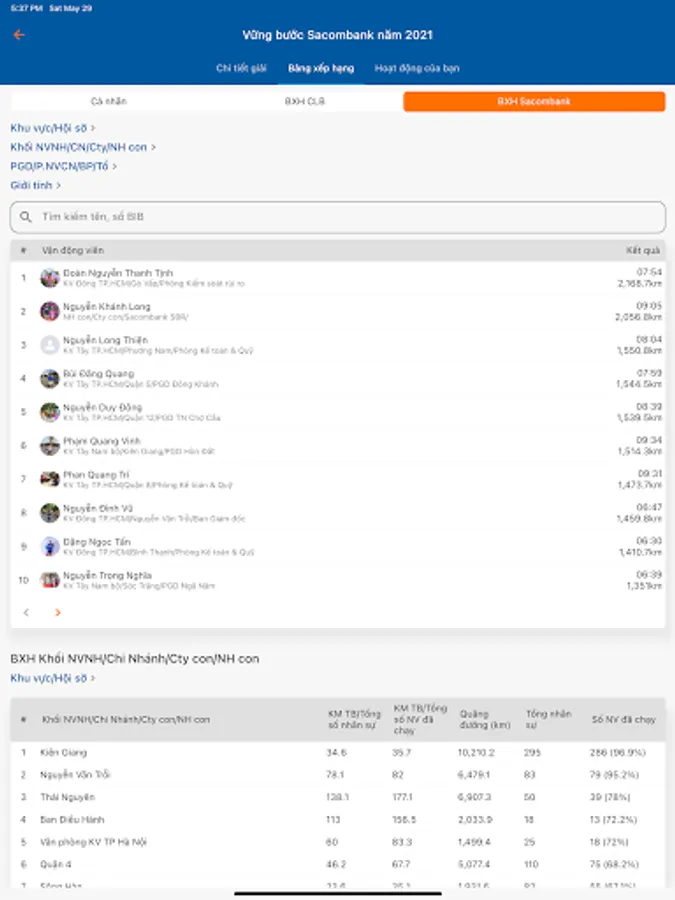The height and width of the screenshot is (900, 675).
Task: Expand the Khu vực/Hội sở filter
Action: [53, 128]
